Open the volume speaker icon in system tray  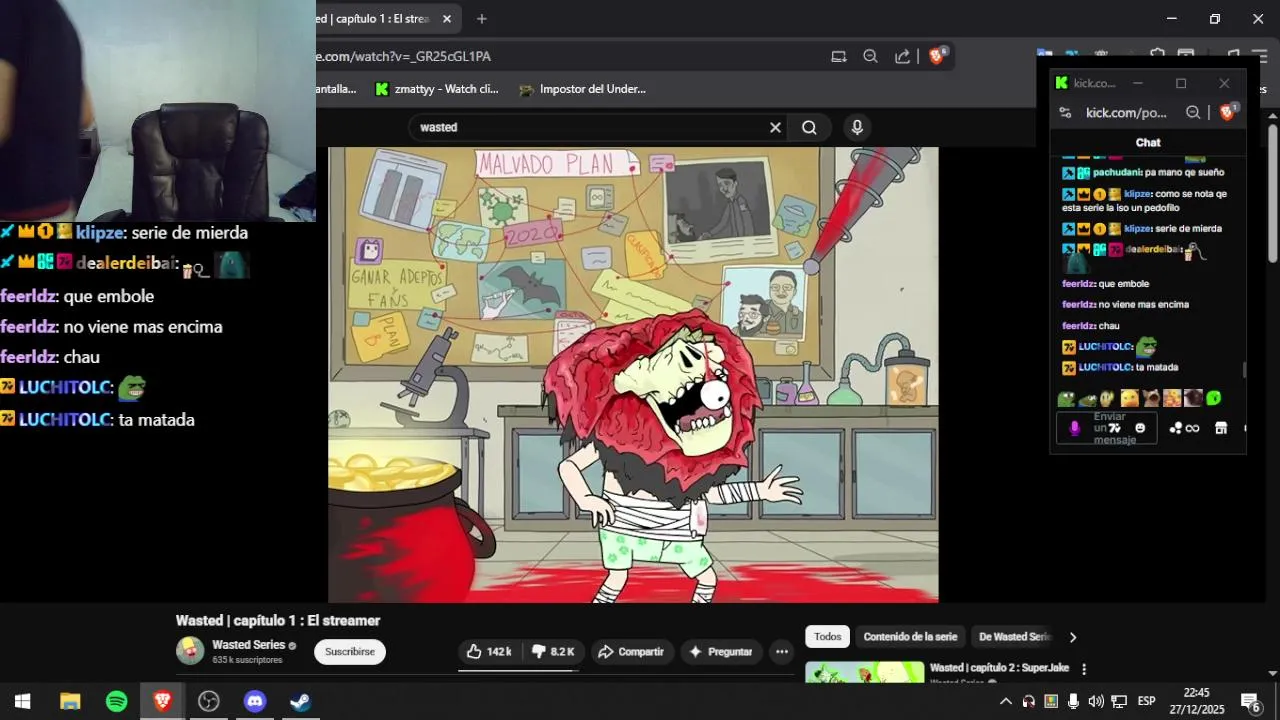click(x=1096, y=701)
